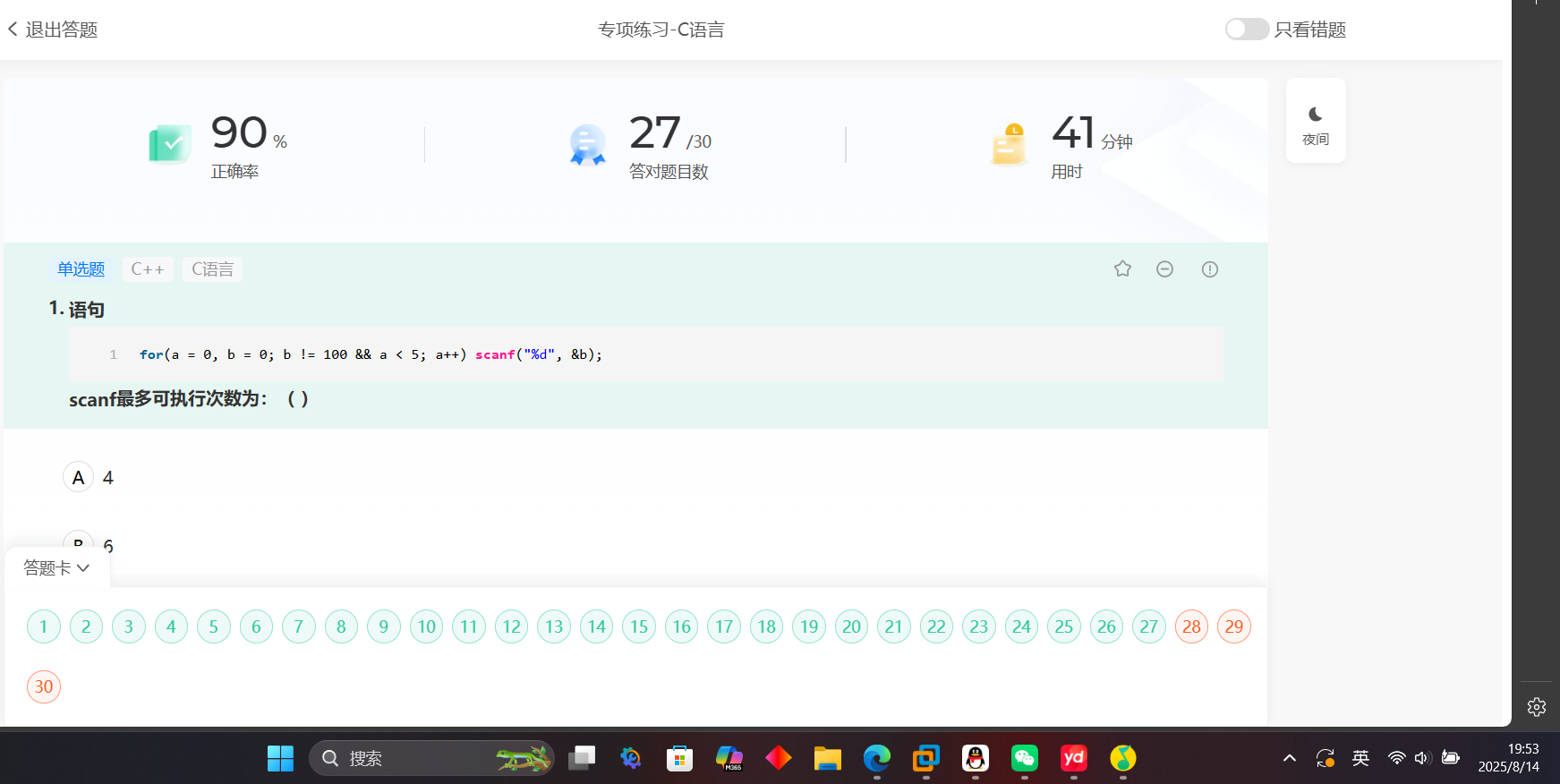The width and height of the screenshot is (1560, 784).
Task: Click the star favorite icon for question 1
Action: 1122,268
